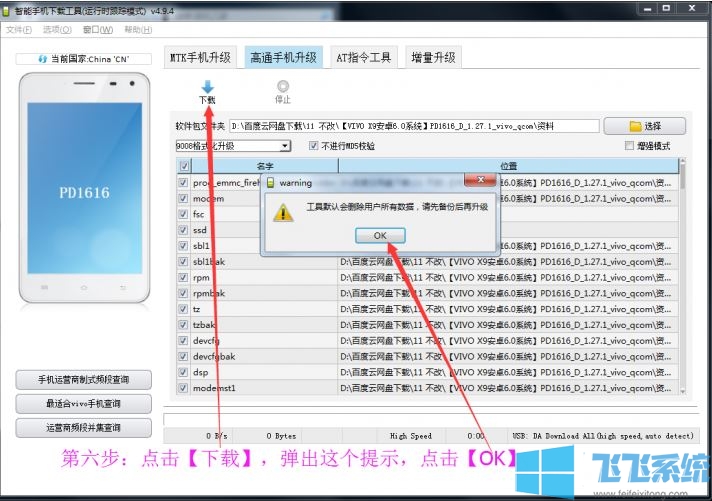
Task: Uncheck the rpmbak row checkbox
Action: click(x=183, y=293)
